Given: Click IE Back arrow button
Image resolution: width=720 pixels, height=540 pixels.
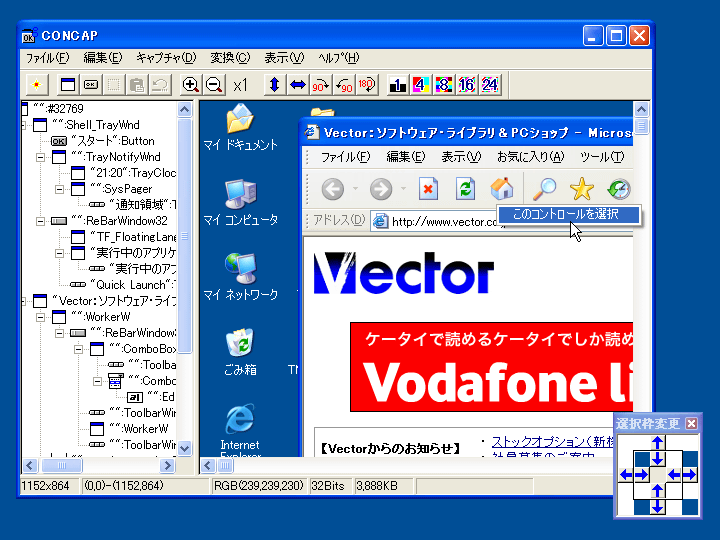Looking at the screenshot, I should 332,189.
